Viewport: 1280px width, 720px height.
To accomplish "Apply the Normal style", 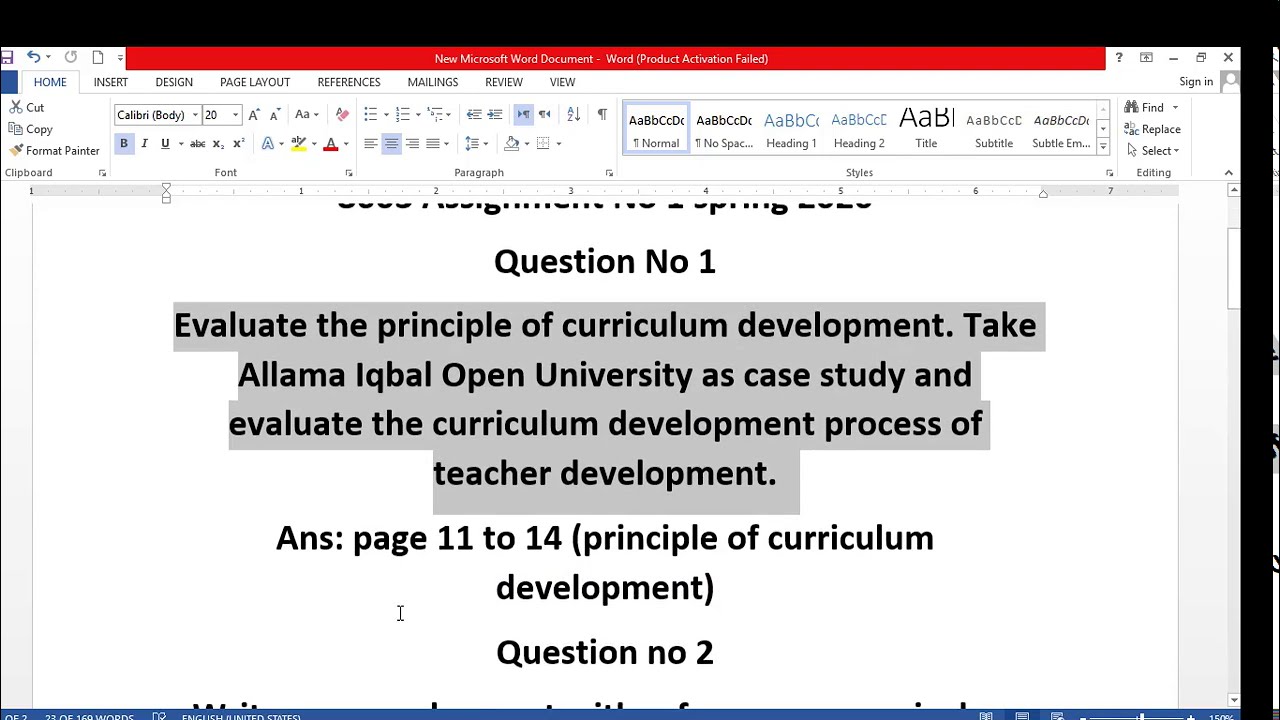I will [x=656, y=129].
